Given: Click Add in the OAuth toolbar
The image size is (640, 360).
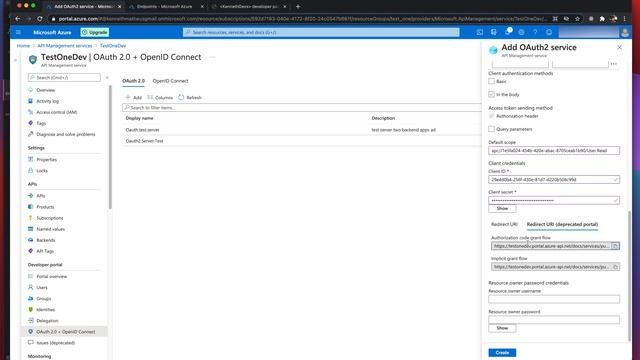Looking at the screenshot, I should coord(133,98).
